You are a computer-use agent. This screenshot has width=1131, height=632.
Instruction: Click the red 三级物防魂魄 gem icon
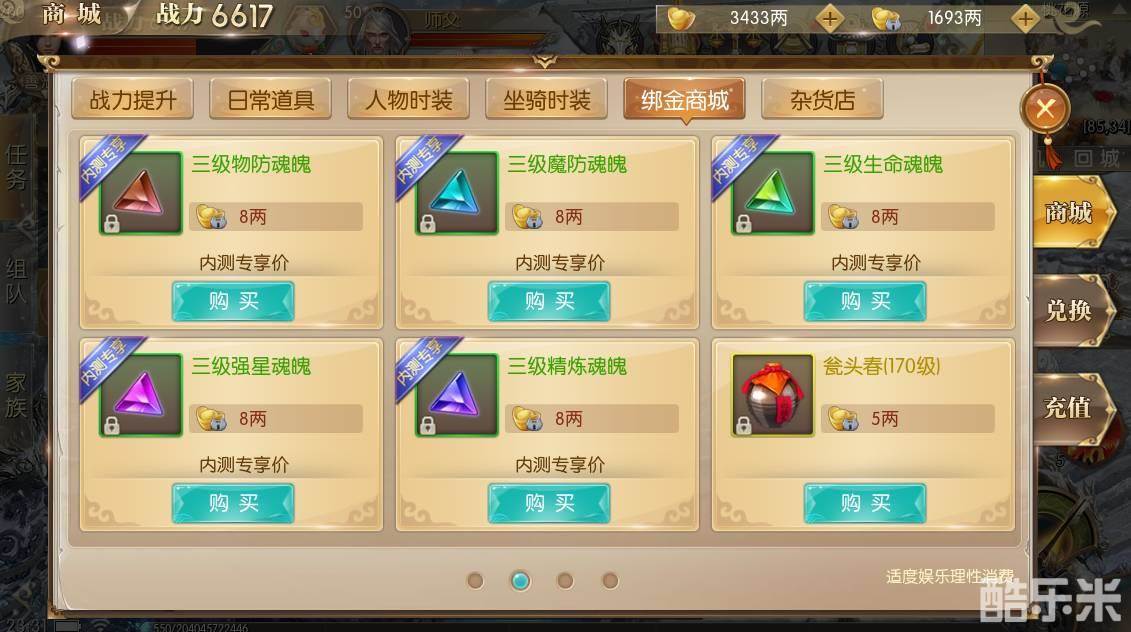click(x=141, y=193)
